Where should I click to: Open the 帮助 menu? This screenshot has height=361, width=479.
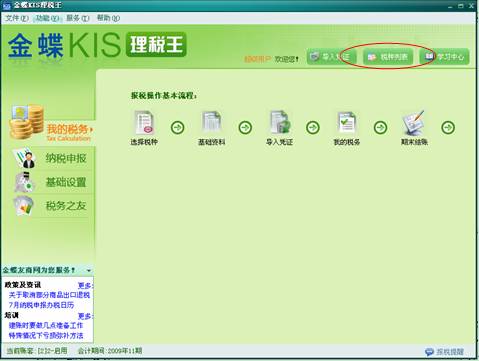point(108,18)
